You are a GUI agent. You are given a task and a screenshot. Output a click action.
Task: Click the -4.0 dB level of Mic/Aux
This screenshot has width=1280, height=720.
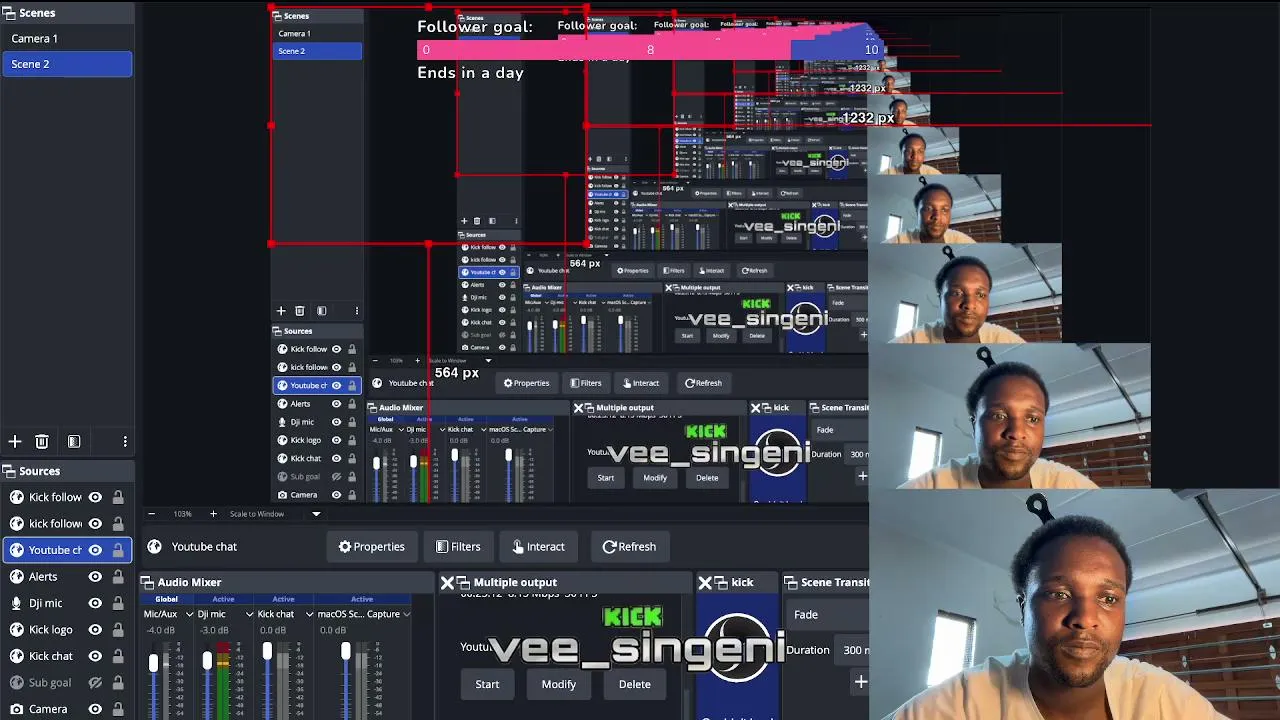point(161,631)
